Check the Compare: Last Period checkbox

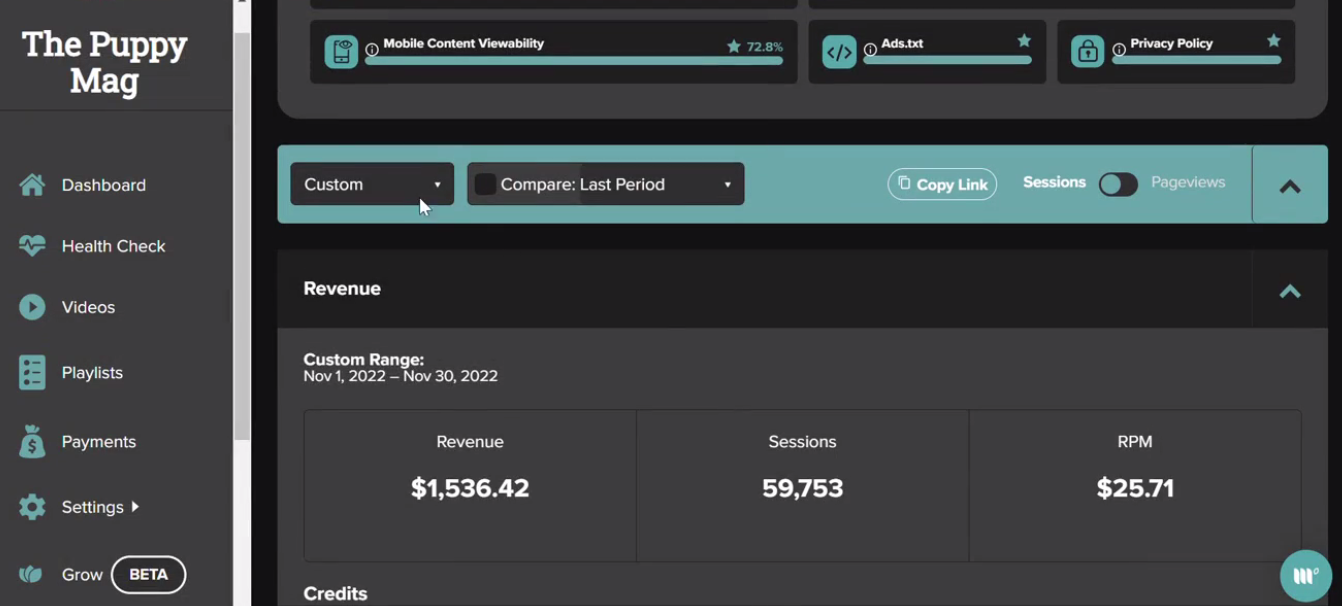(x=485, y=184)
